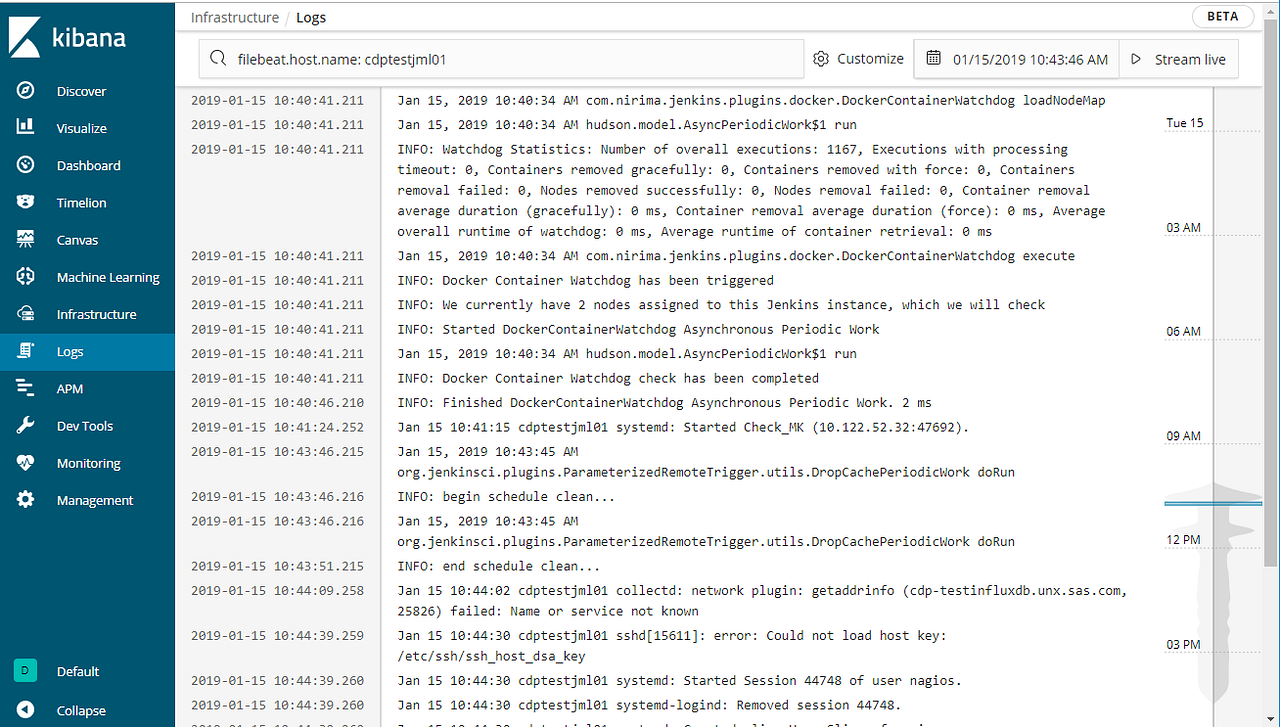Open the APM section

[69, 388]
